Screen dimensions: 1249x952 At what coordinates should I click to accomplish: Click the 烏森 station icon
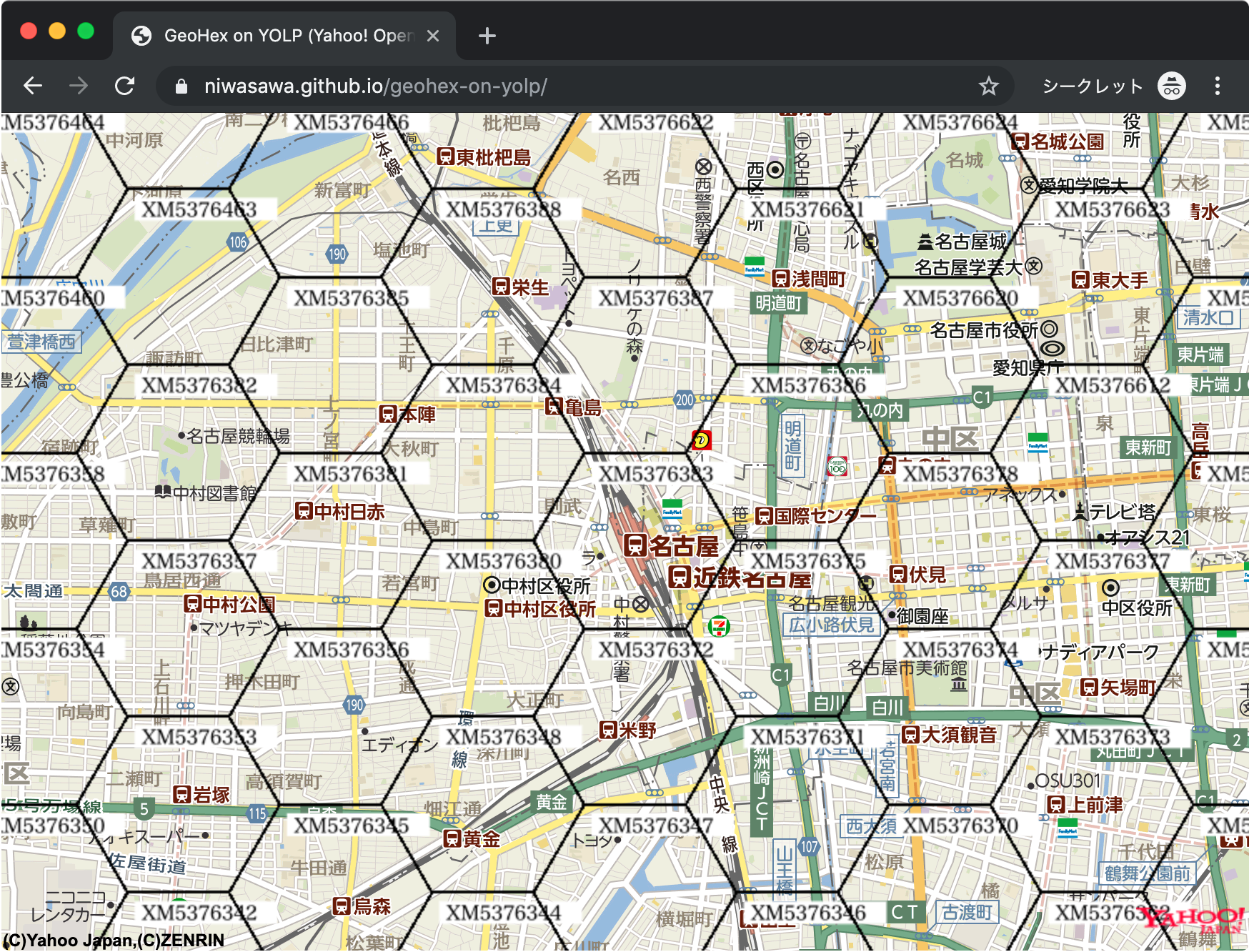pyautogui.click(x=342, y=906)
